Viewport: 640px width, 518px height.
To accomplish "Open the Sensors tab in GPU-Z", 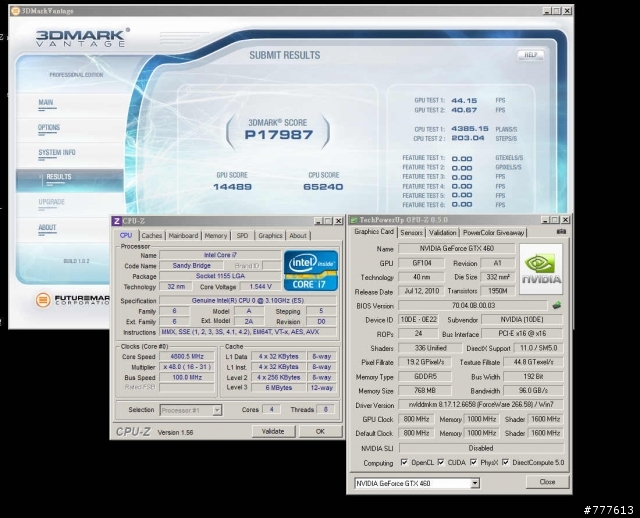I will (x=411, y=232).
